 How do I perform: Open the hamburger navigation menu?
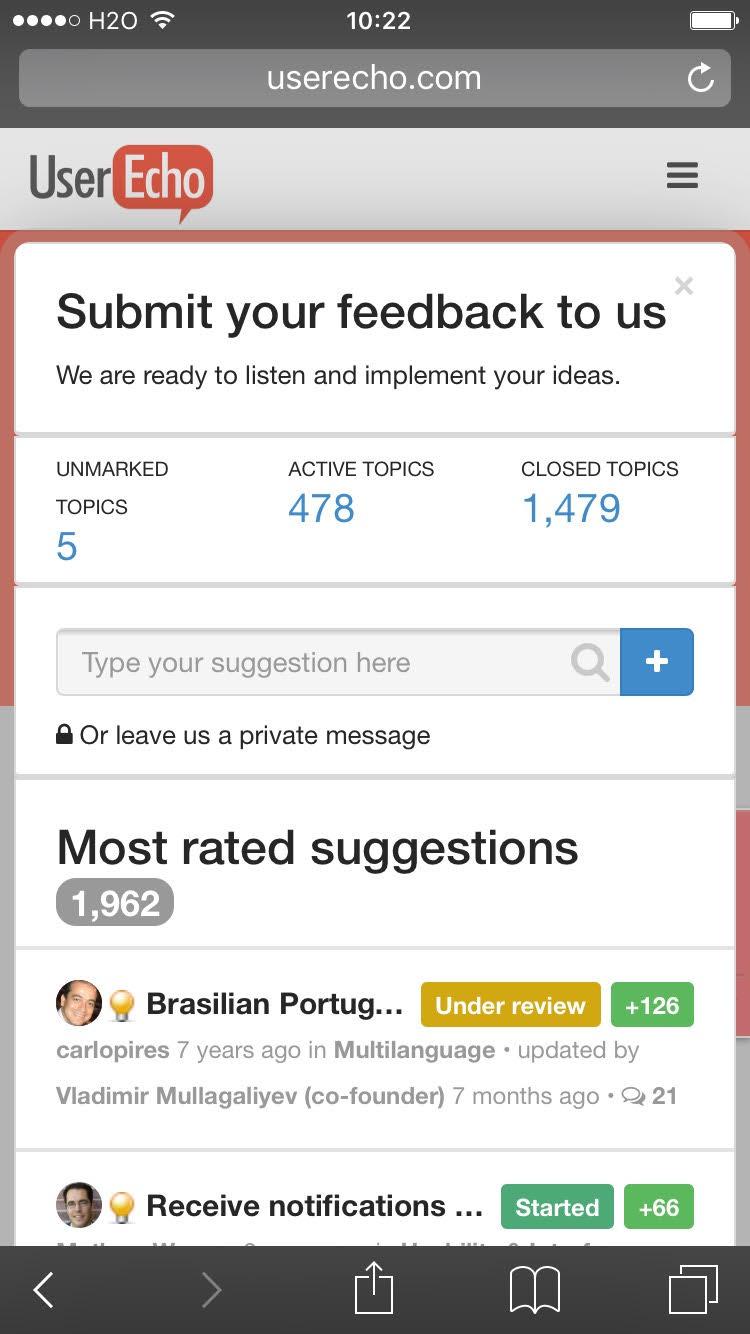pos(682,177)
